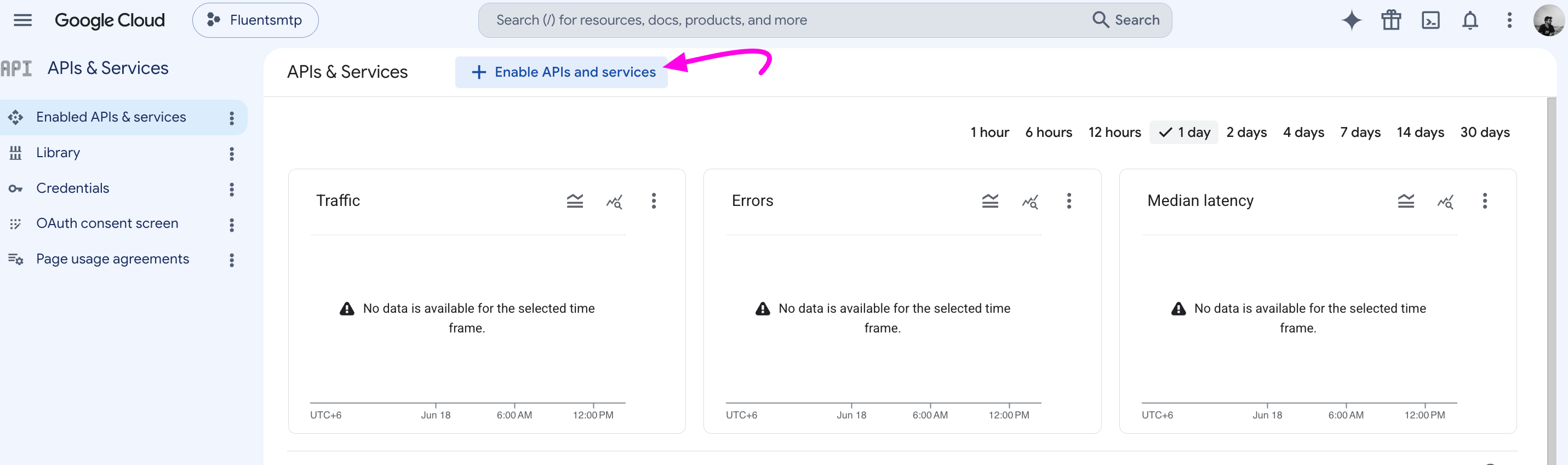Toggle the Errors chart legend icon
This screenshot has width=1568, height=465.
tap(990, 201)
